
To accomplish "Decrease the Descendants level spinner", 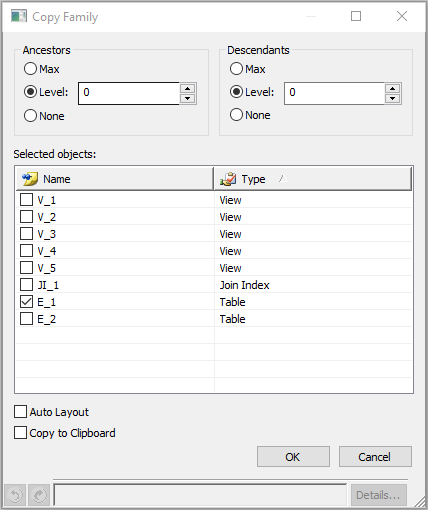I will [393, 99].
